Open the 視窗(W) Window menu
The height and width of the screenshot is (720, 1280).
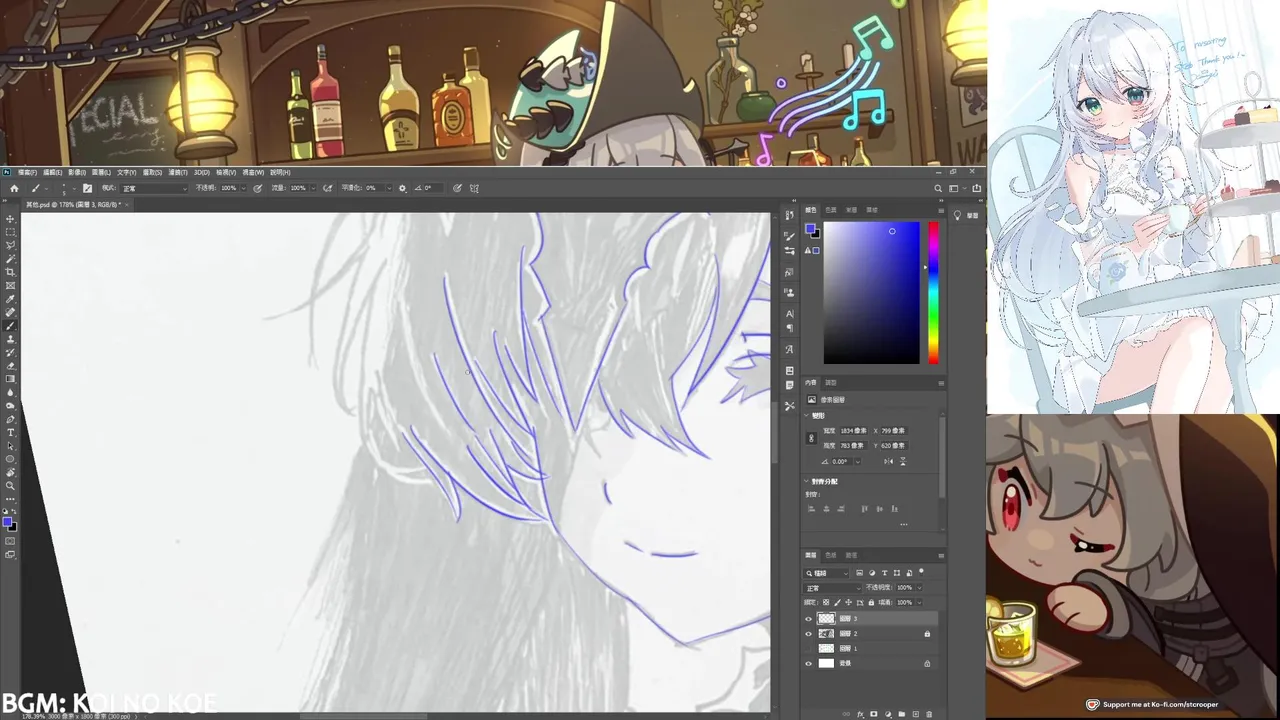(253, 172)
